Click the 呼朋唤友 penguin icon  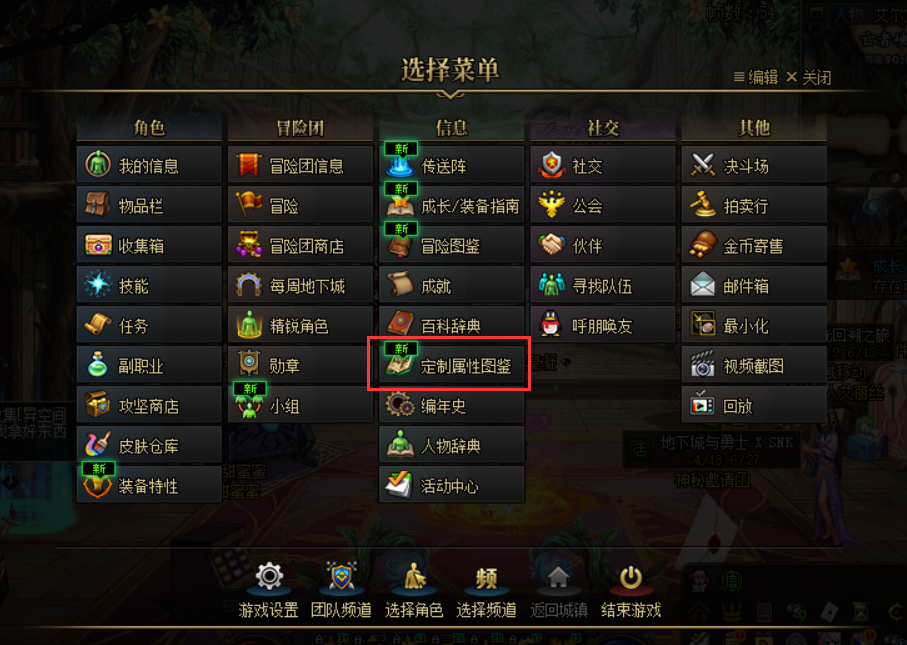coord(551,325)
